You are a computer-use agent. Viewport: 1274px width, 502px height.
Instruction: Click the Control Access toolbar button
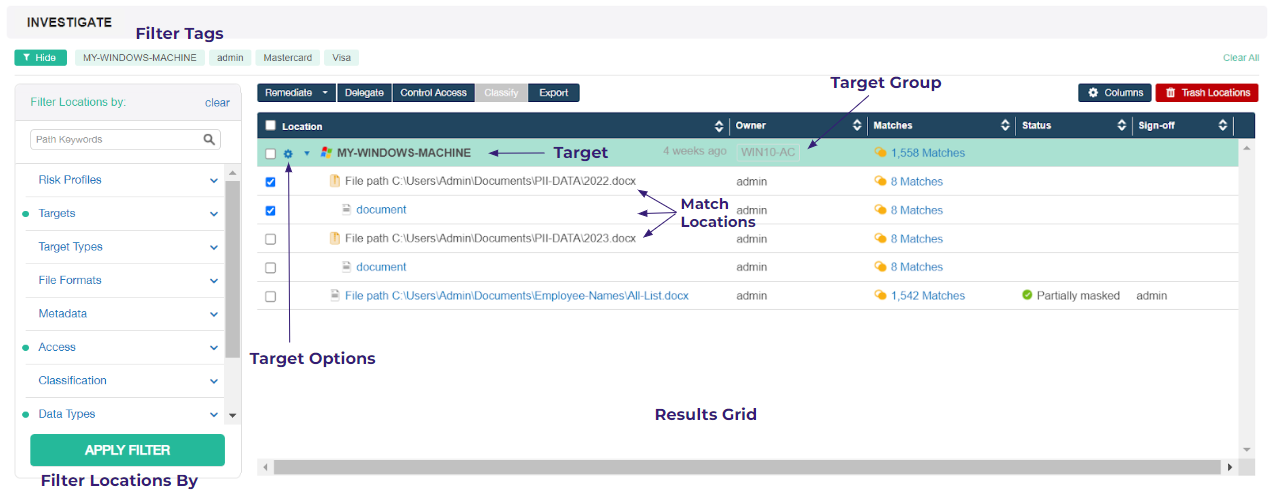pyautogui.click(x=433, y=93)
